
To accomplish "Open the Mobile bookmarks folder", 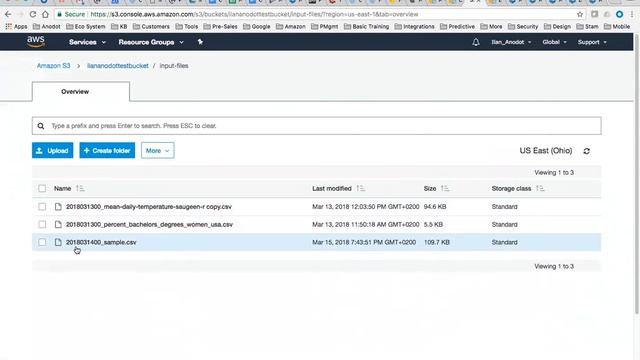I will point(617,27).
